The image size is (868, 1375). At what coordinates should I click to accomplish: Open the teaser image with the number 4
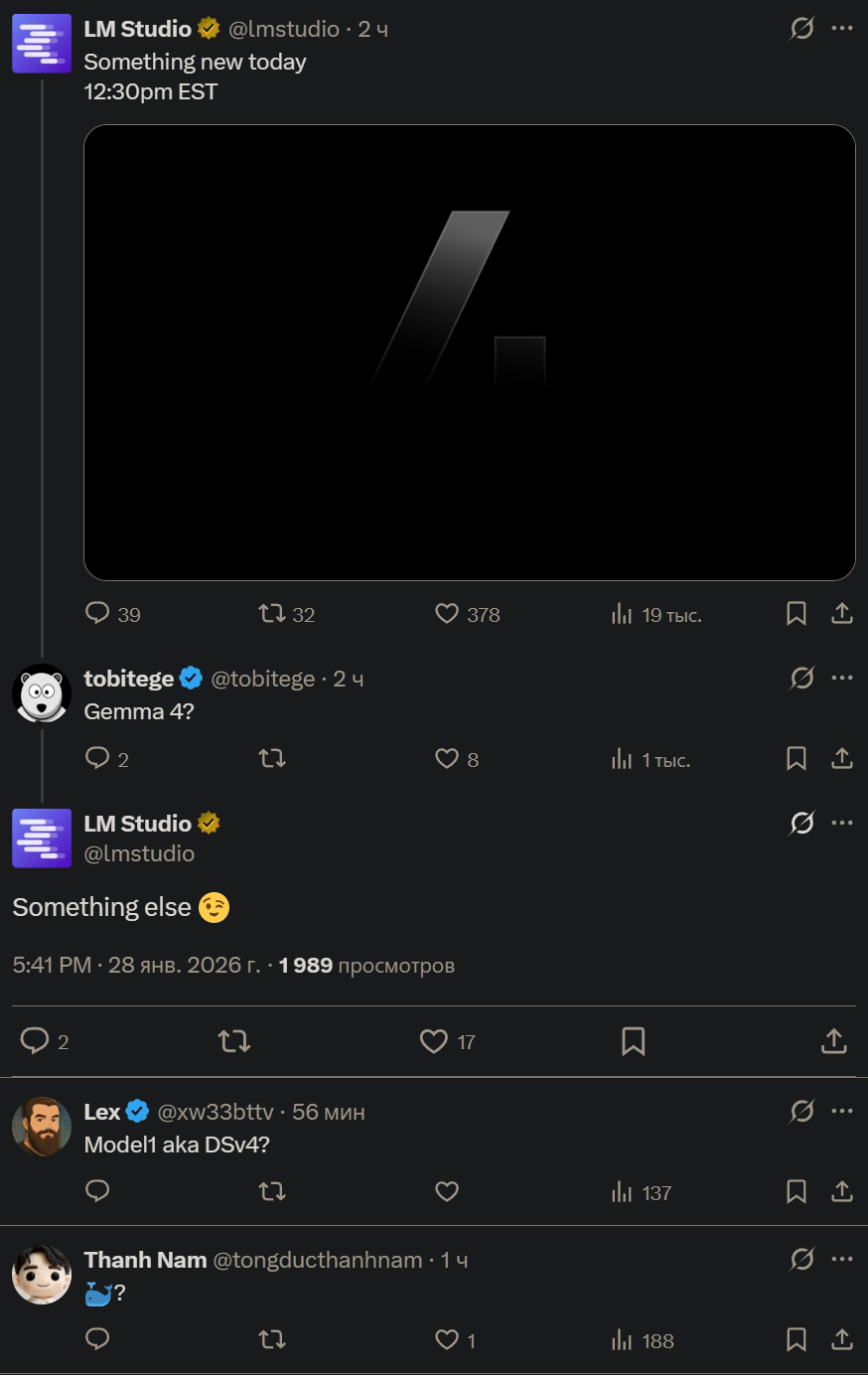[469, 352]
